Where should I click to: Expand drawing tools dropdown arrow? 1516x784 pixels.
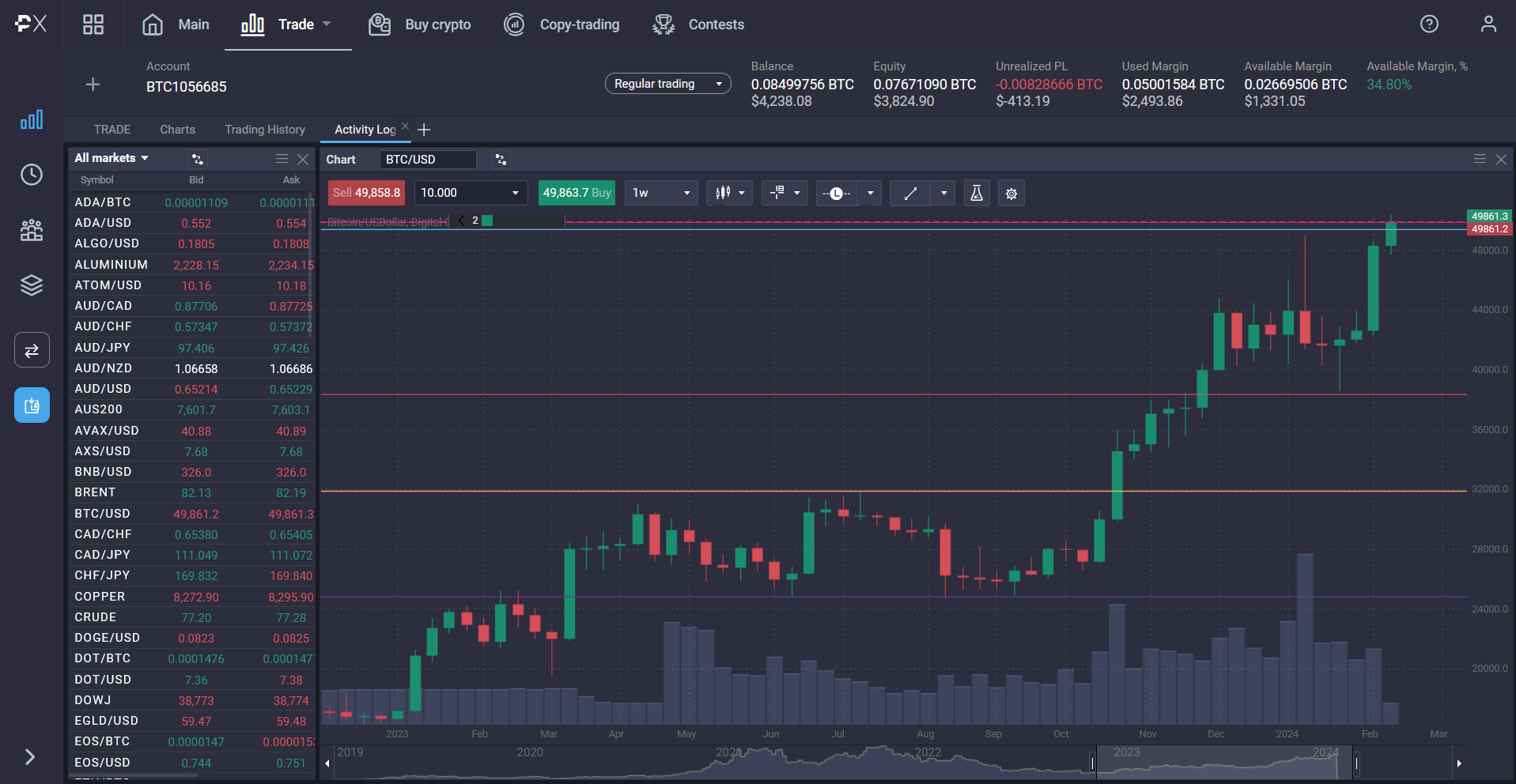tap(943, 193)
